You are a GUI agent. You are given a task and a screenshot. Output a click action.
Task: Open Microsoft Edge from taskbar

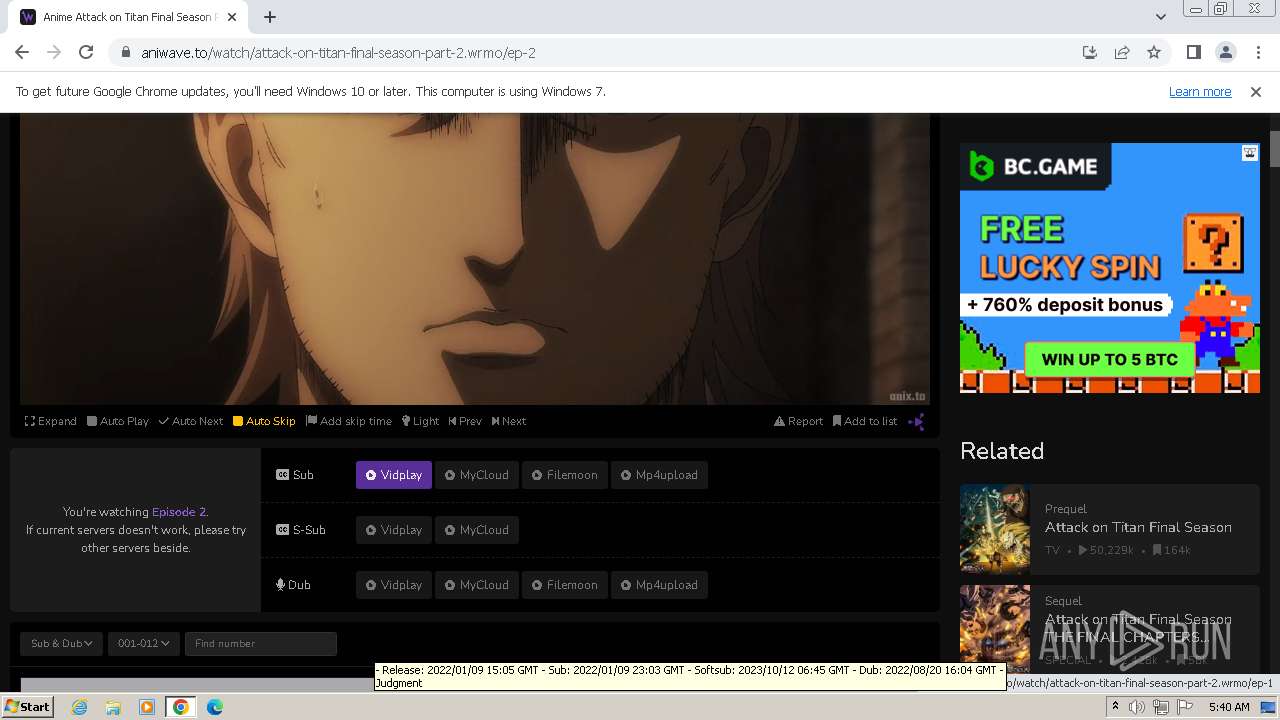pos(214,707)
